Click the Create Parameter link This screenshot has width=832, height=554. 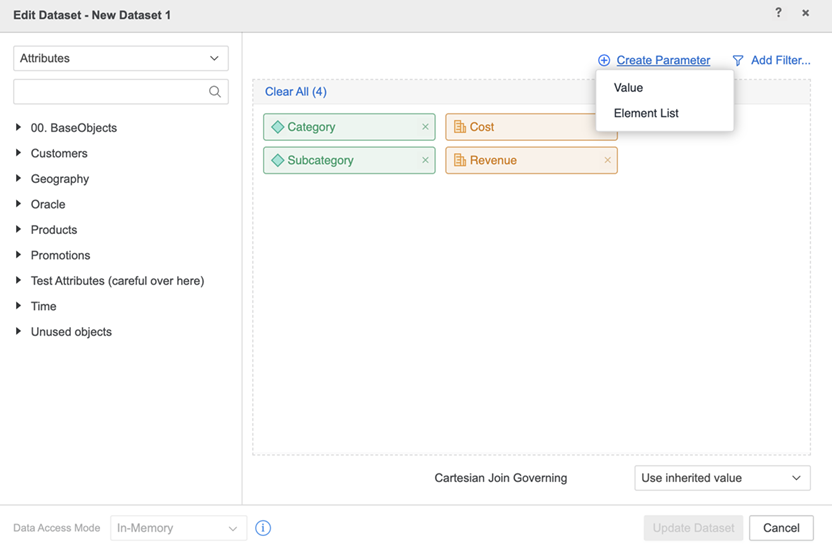pos(663,60)
